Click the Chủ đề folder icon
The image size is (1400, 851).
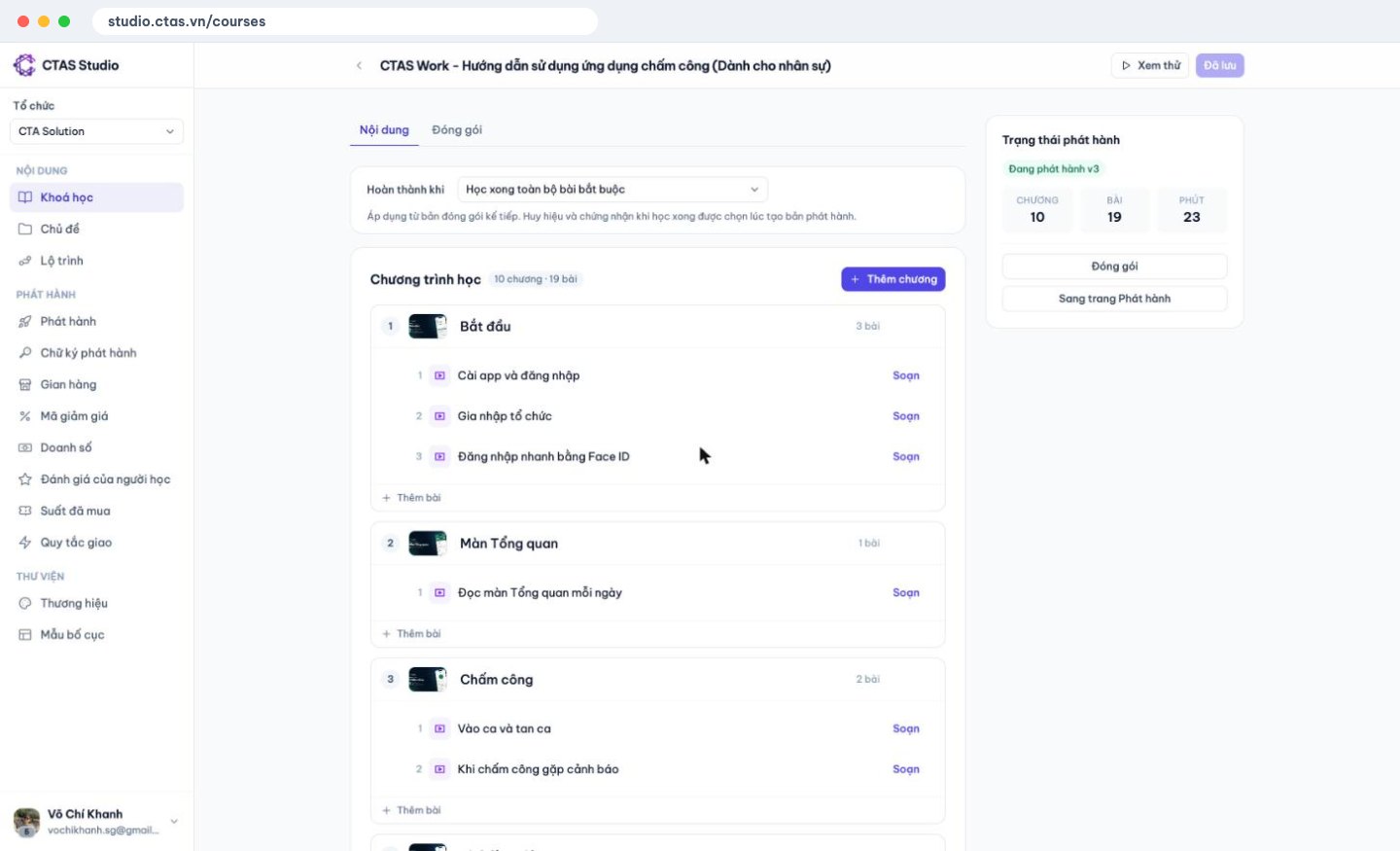(x=25, y=230)
